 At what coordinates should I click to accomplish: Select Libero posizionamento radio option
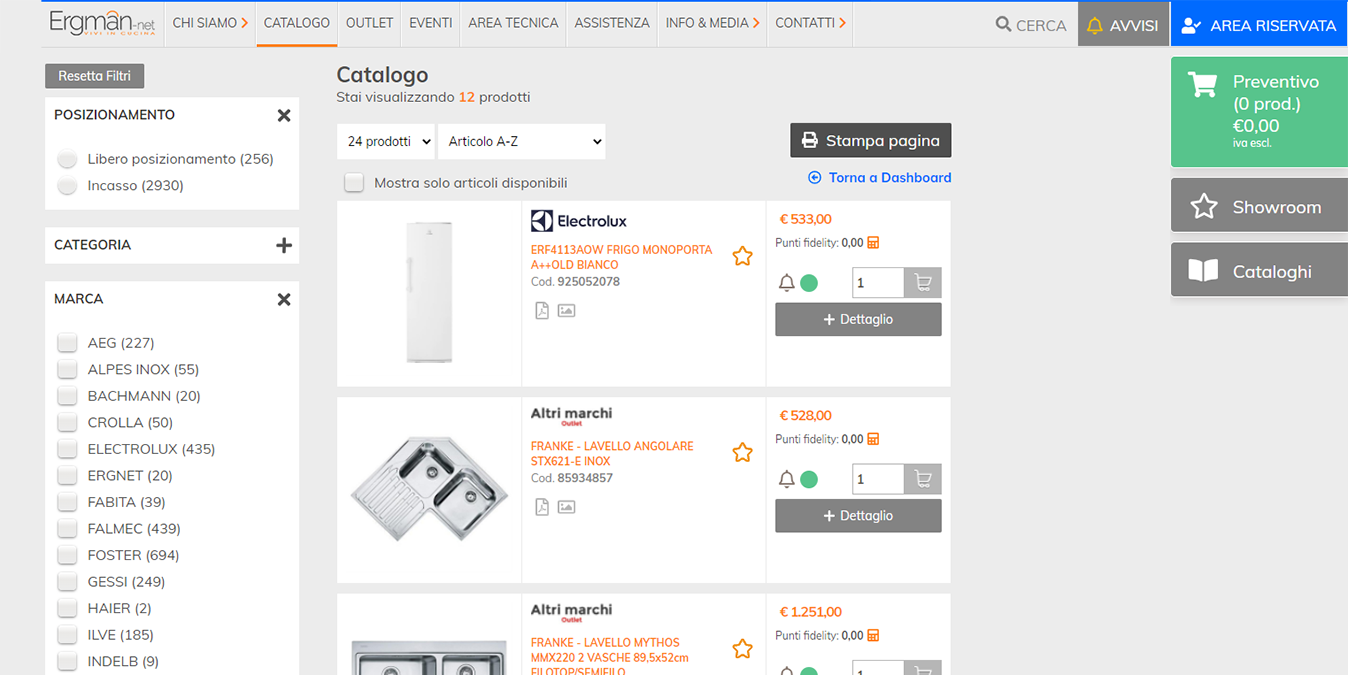(x=67, y=159)
